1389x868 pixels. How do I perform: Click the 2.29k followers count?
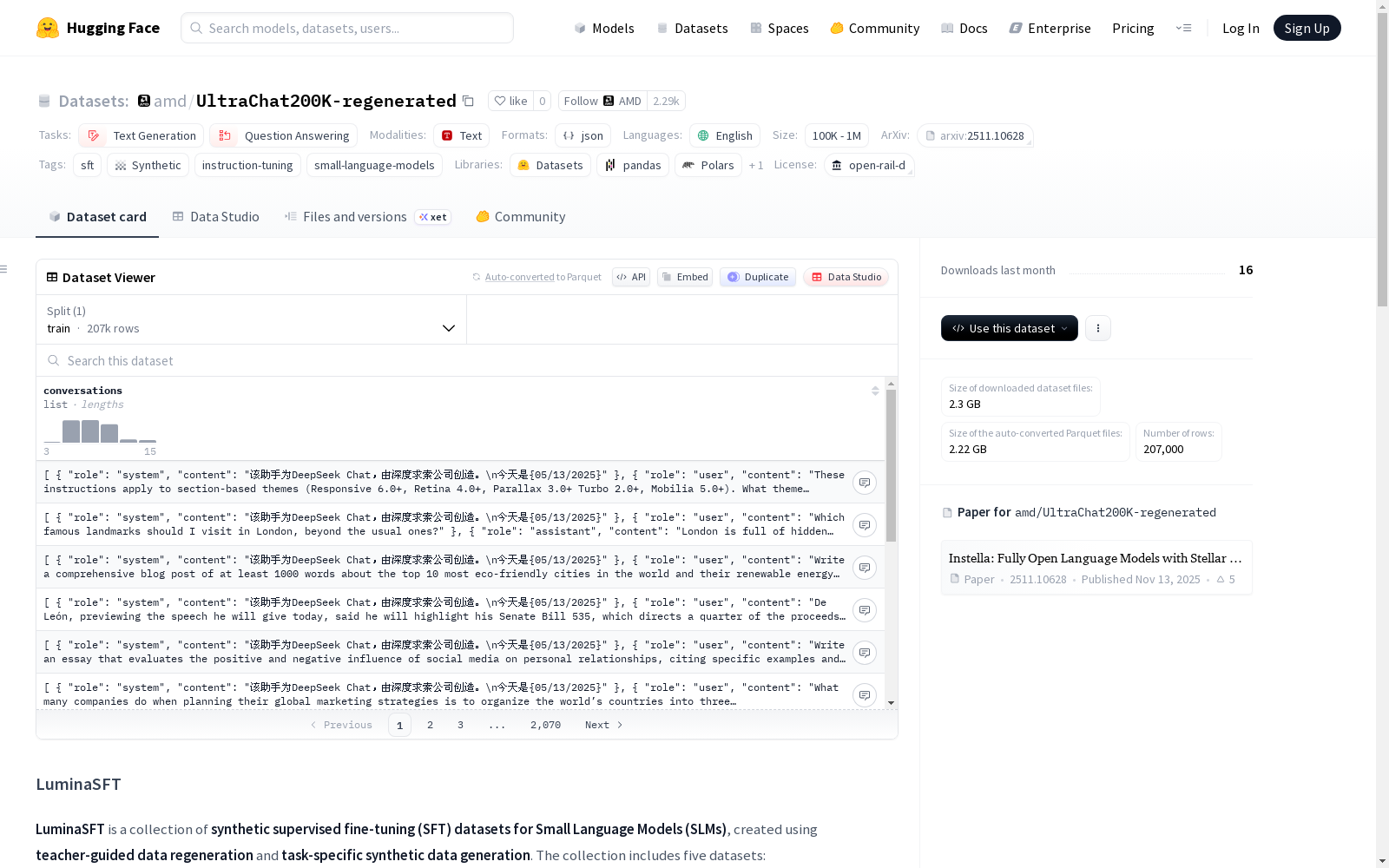tap(666, 101)
